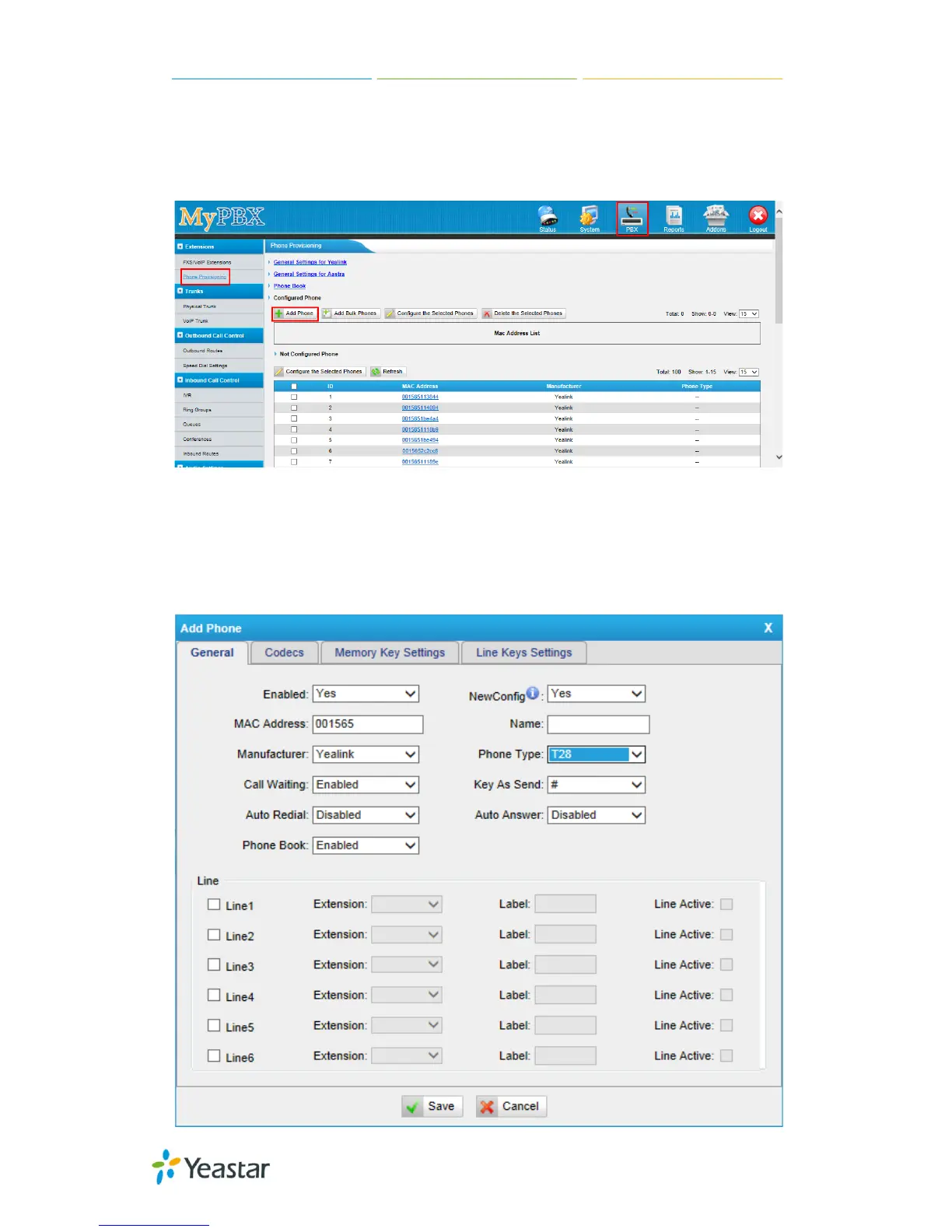The height and width of the screenshot is (1232, 952).
Task: Open the Phone Book dropdown
Action: (366, 845)
